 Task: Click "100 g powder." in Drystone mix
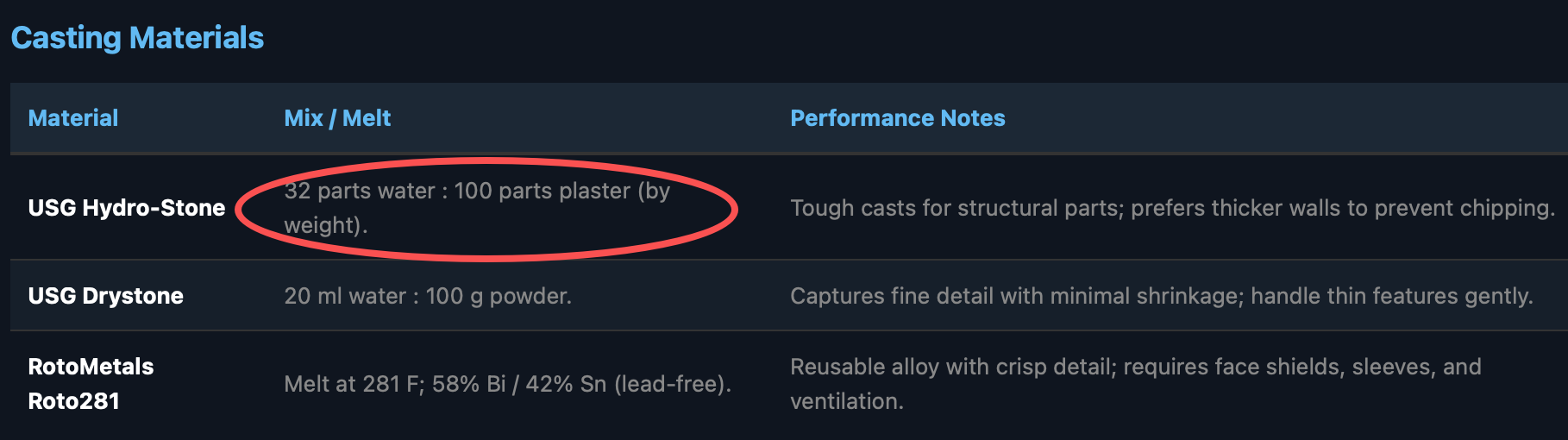499,296
